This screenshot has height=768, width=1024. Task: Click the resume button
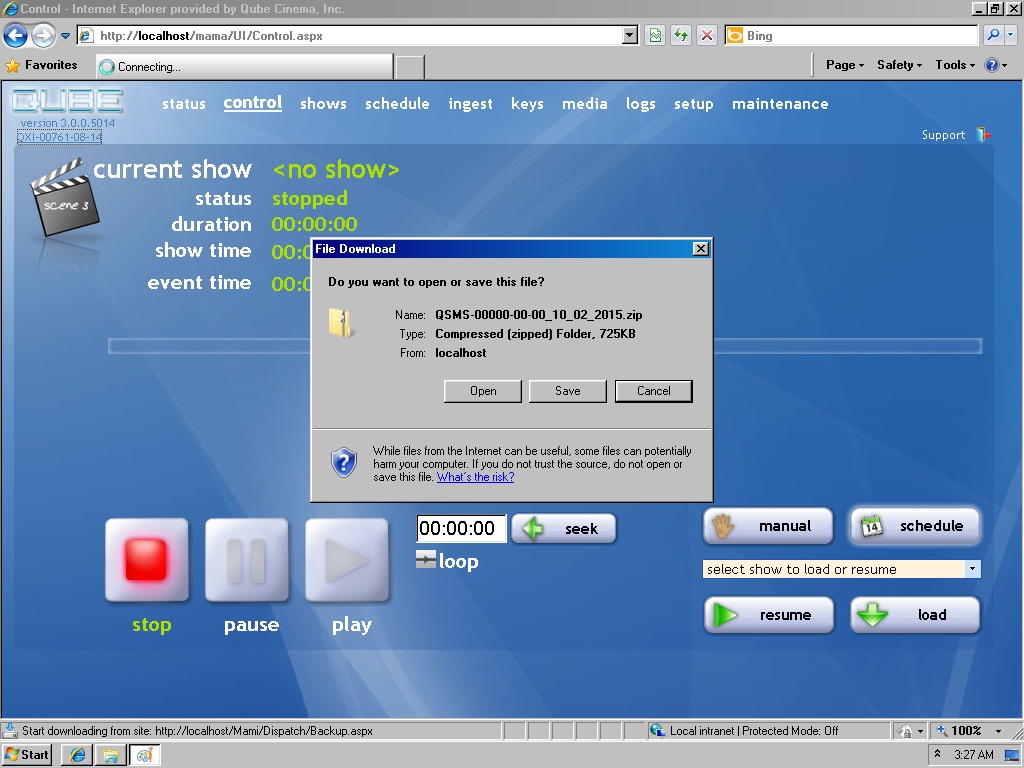point(769,615)
